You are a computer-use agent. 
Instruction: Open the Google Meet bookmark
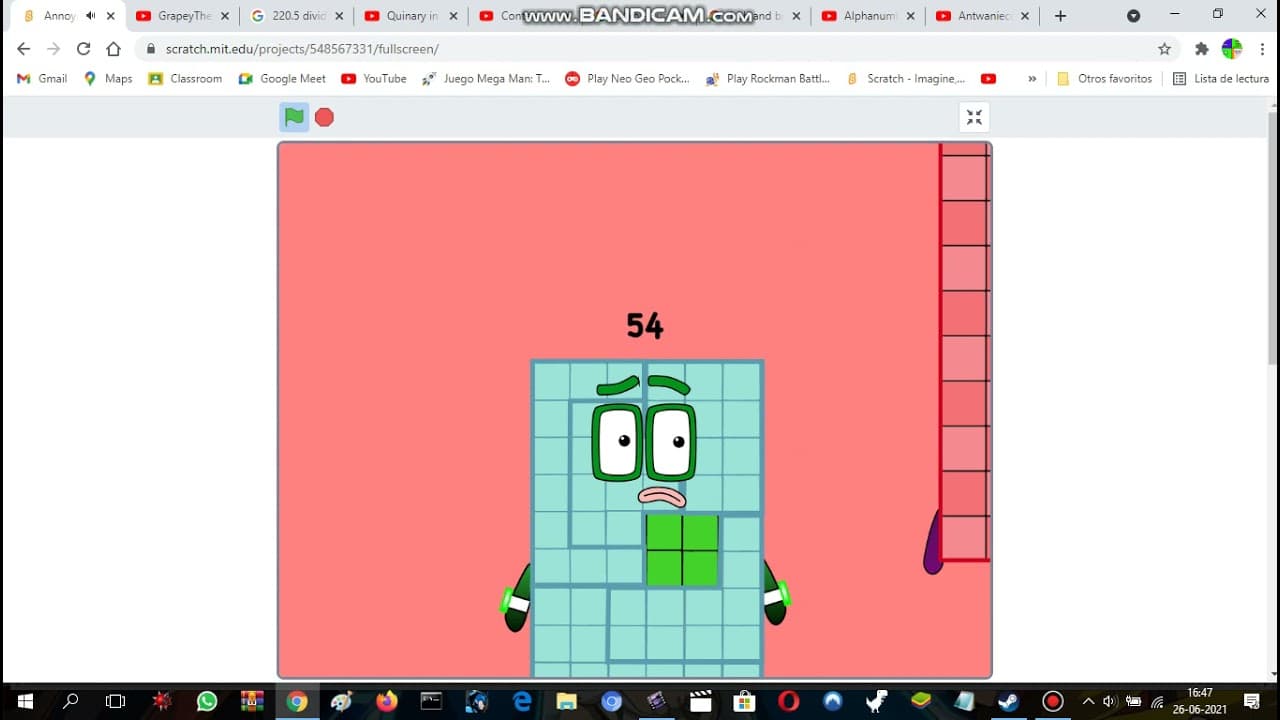coord(282,78)
